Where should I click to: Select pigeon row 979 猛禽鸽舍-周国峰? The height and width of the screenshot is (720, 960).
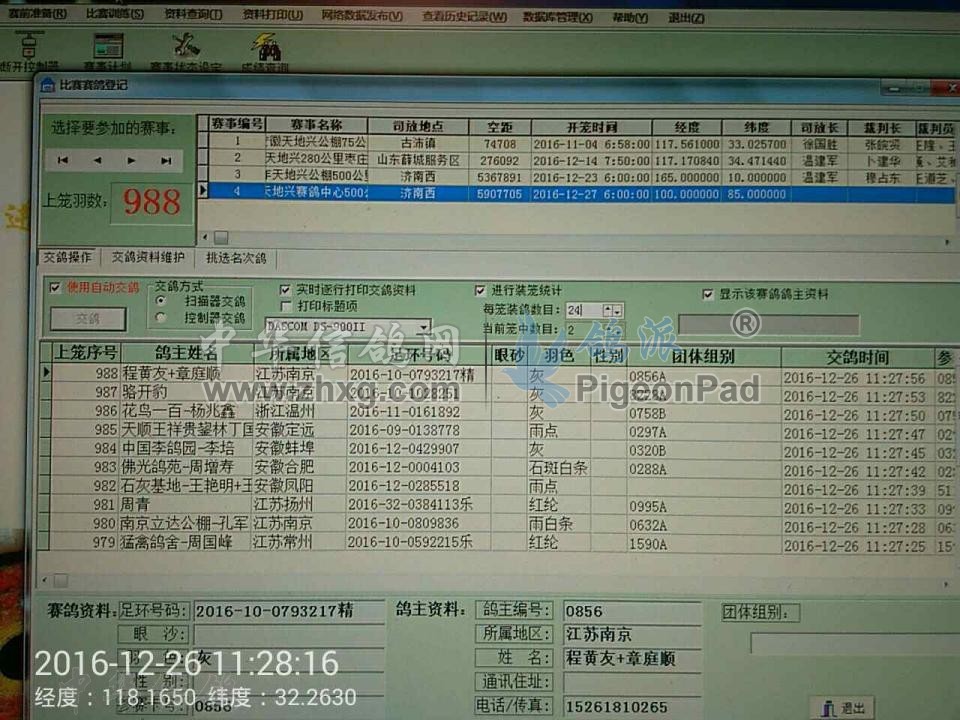pyautogui.click(x=499, y=542)
